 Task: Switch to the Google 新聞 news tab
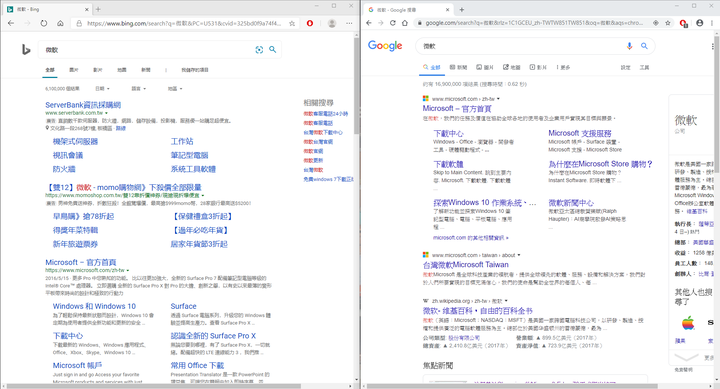click(458, 67)
